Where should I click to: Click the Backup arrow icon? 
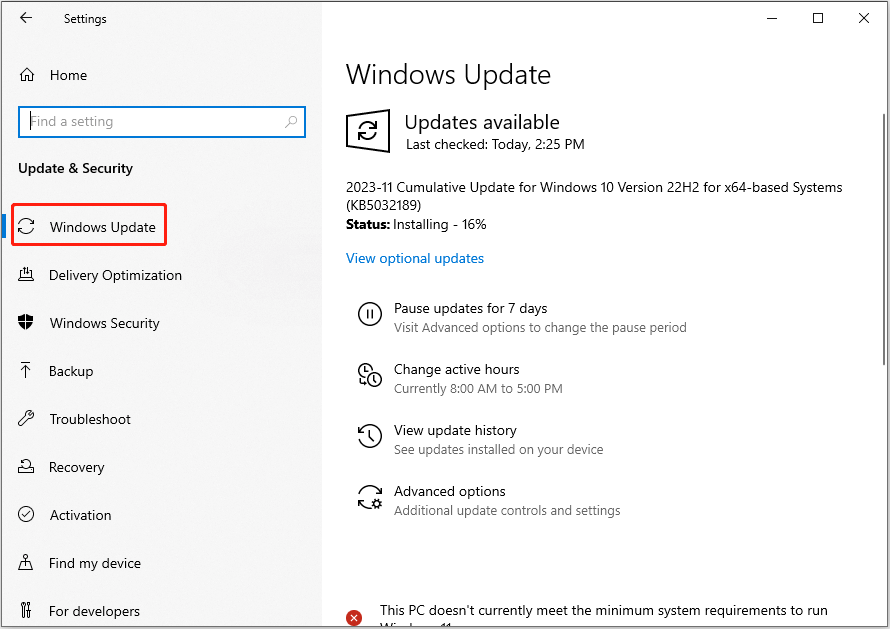point(26,371)
